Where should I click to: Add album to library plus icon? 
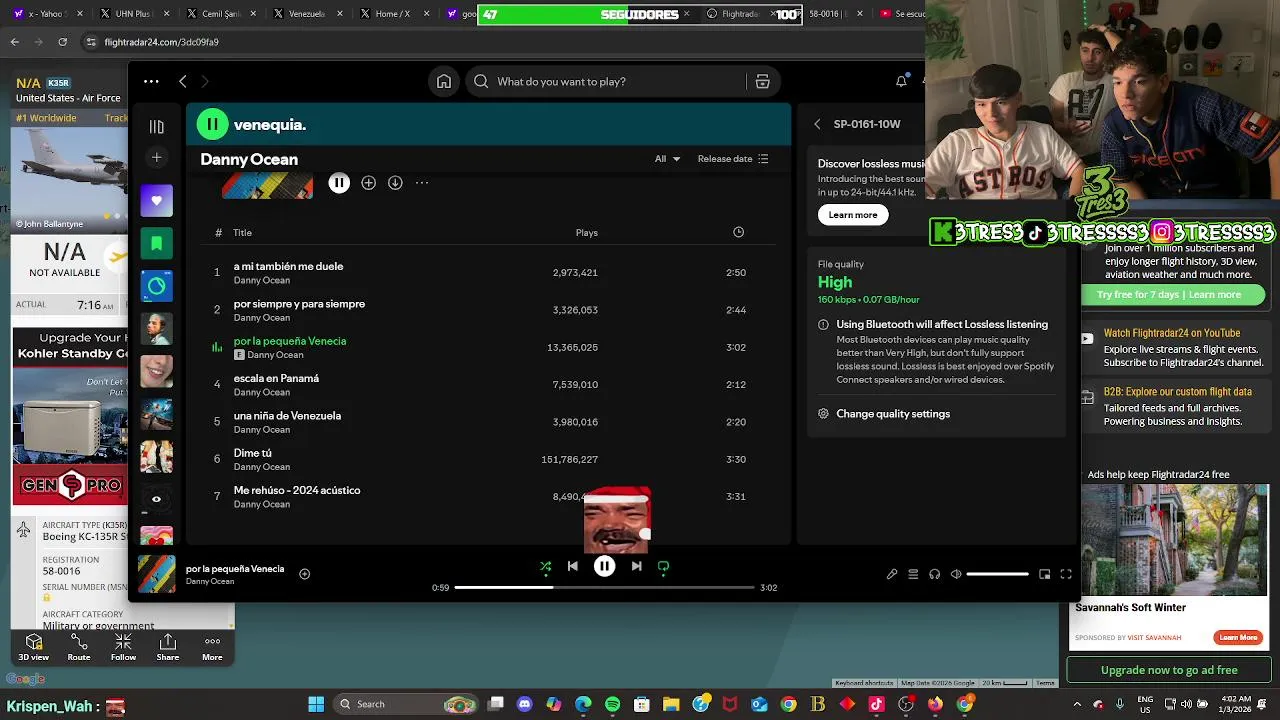click(368, 183)
